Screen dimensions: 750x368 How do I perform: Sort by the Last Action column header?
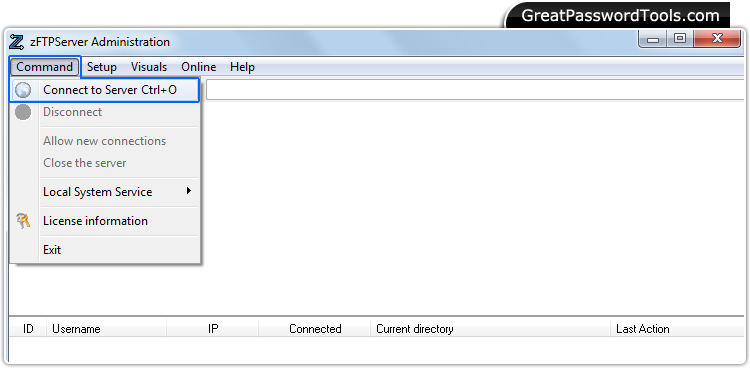point(677,329)
